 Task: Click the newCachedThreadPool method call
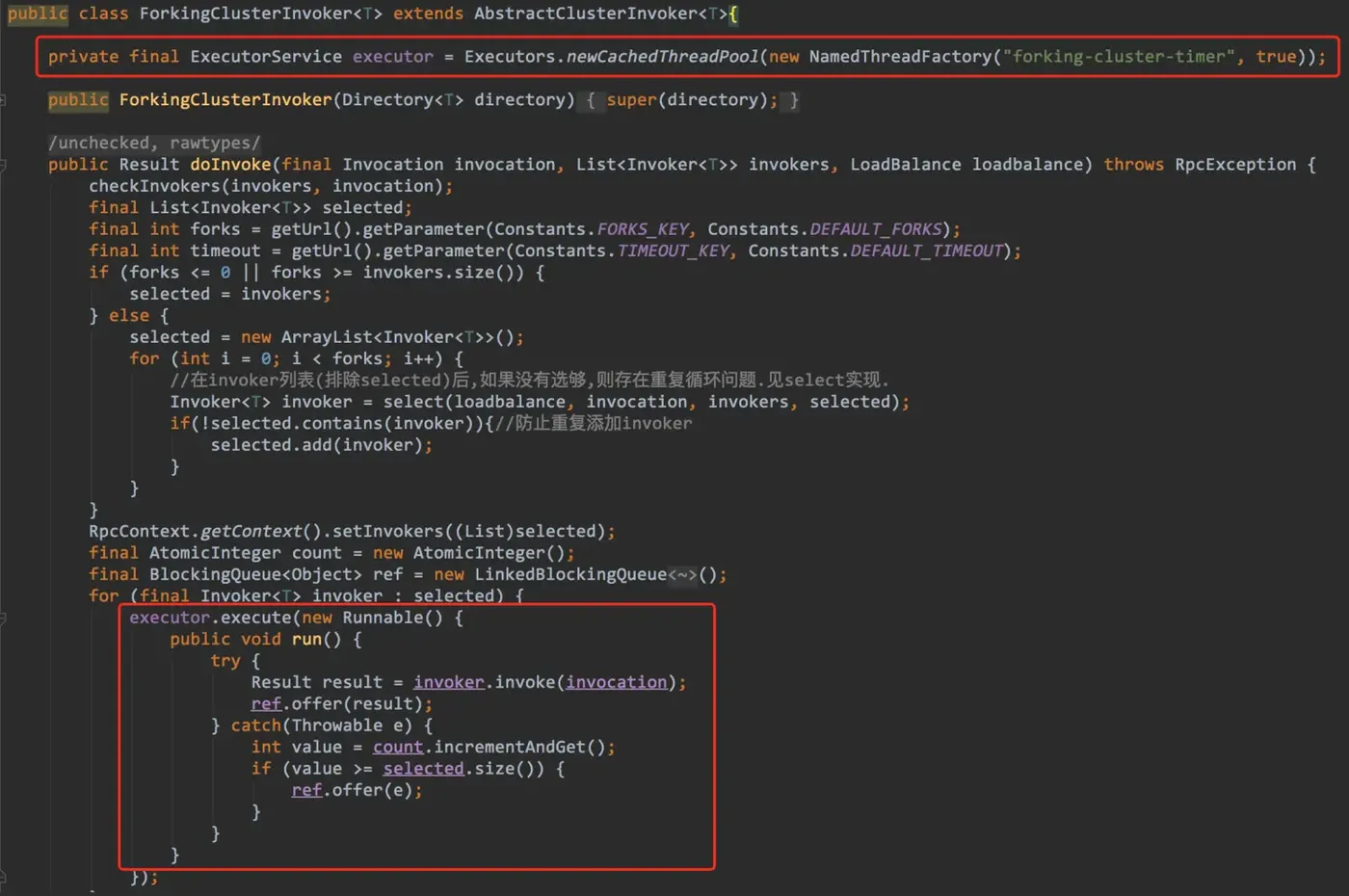tap(662, 57)
